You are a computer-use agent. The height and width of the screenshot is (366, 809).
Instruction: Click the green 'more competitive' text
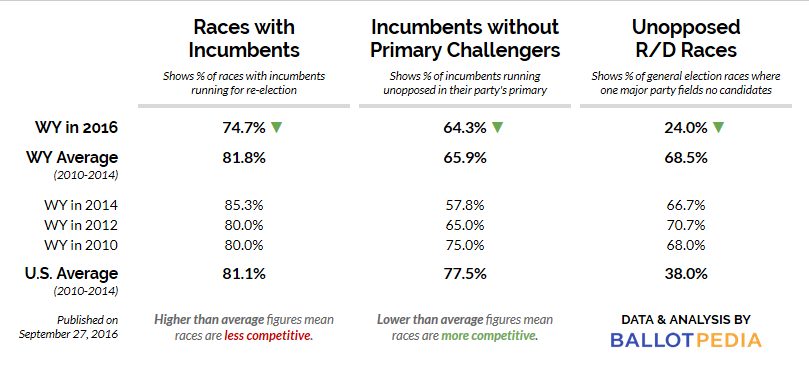[489, 336]
